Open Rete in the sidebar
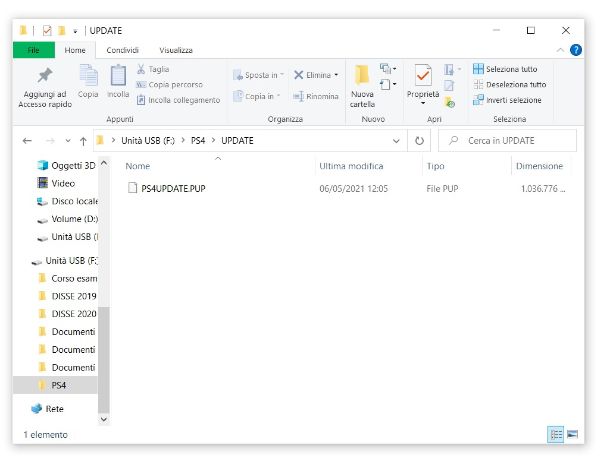This screenshot has height=471, width=610. coord(47,409)
